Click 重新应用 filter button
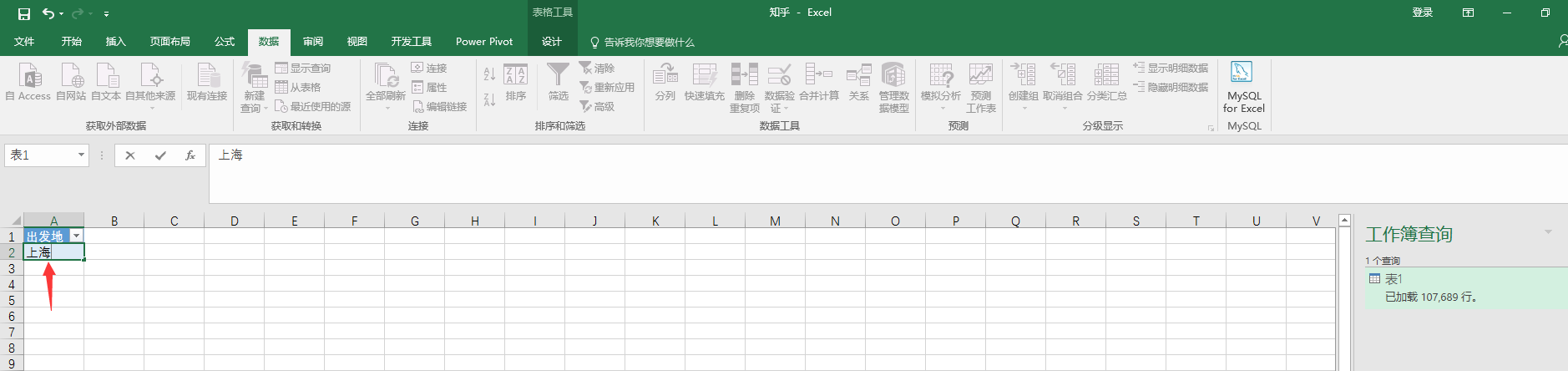1568x371 pixels. pyautogui.click(x=607, y=87)
